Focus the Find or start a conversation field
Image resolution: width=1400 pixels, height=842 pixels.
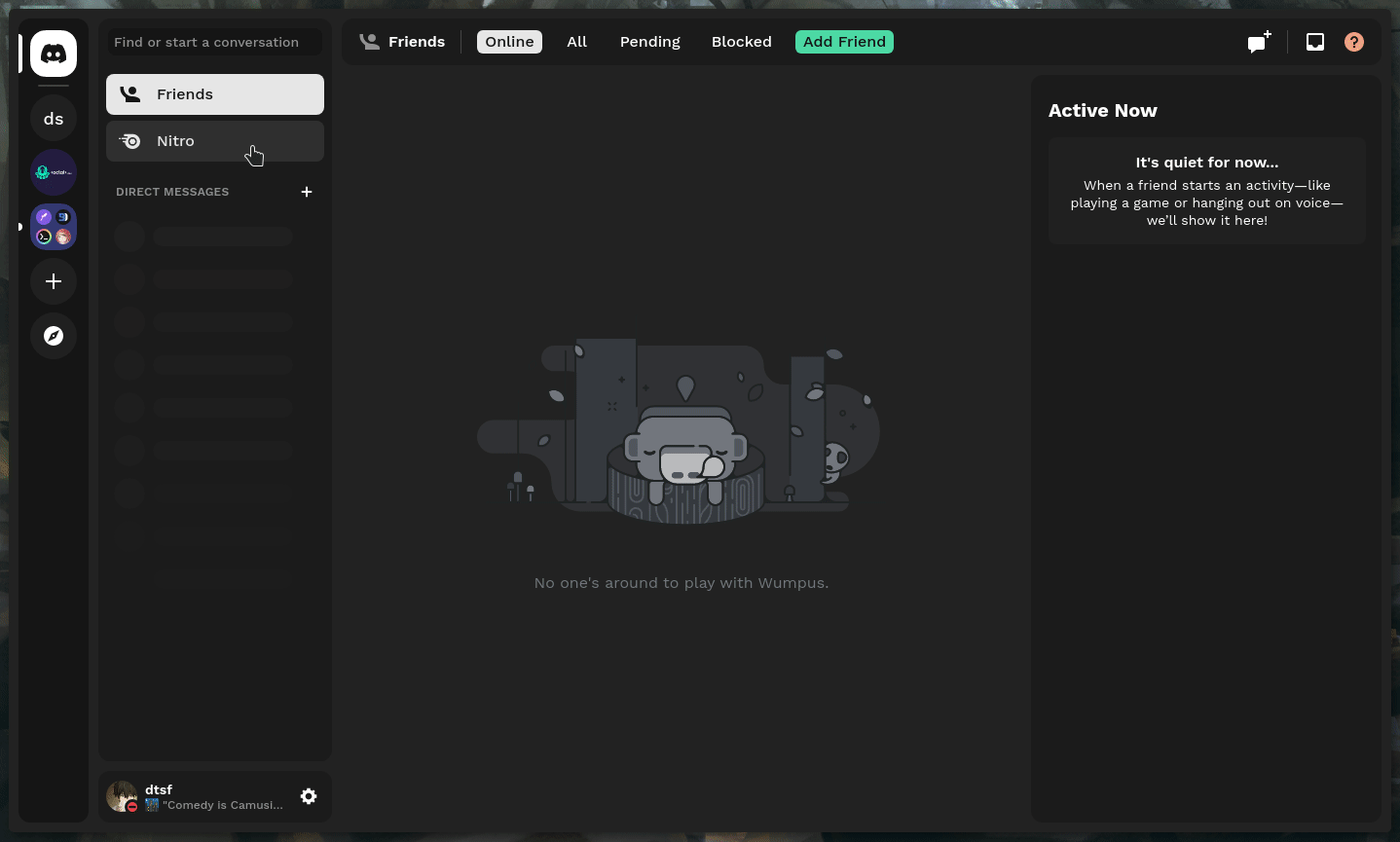tap(214, 42)
